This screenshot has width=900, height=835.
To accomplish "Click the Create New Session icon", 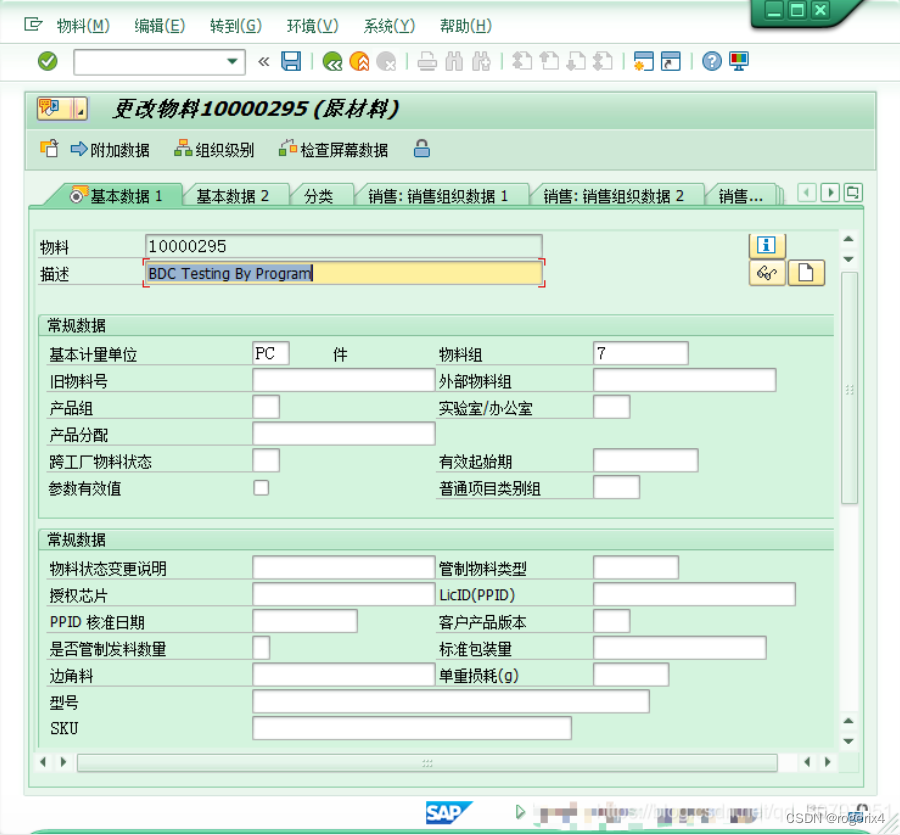I will (643, 61).
